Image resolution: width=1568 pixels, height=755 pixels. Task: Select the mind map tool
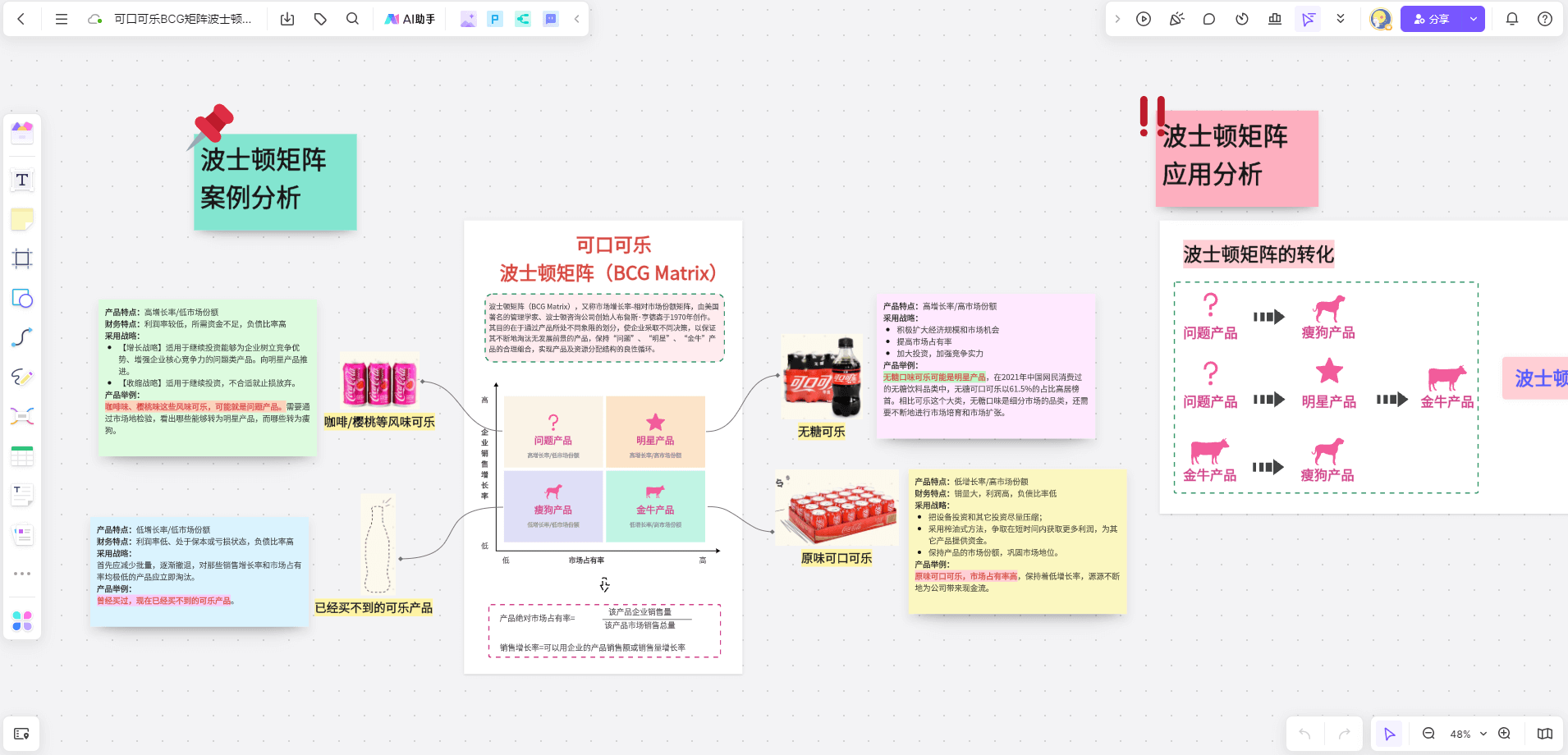pos(22,416)
